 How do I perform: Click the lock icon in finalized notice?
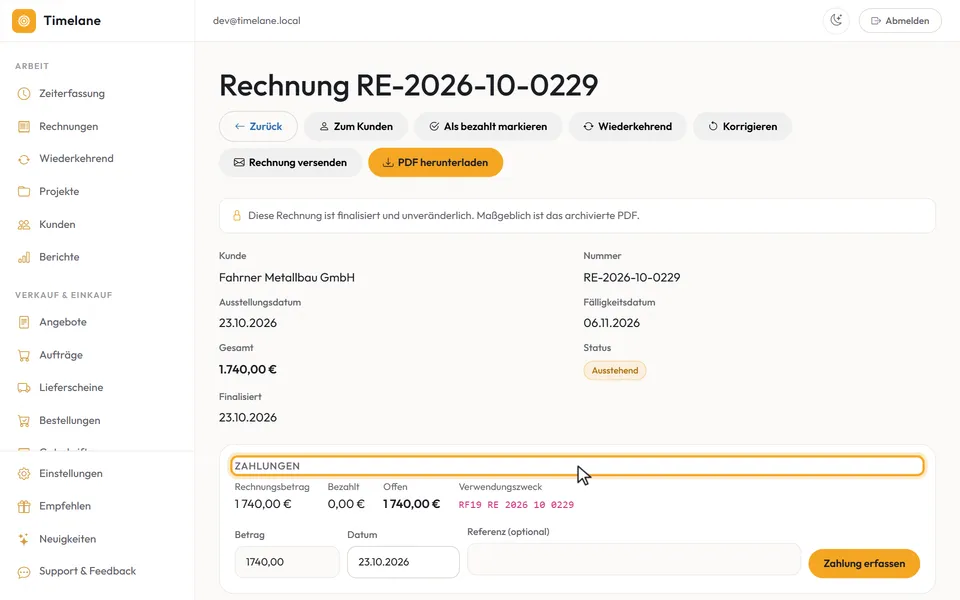tap(236, 216)
